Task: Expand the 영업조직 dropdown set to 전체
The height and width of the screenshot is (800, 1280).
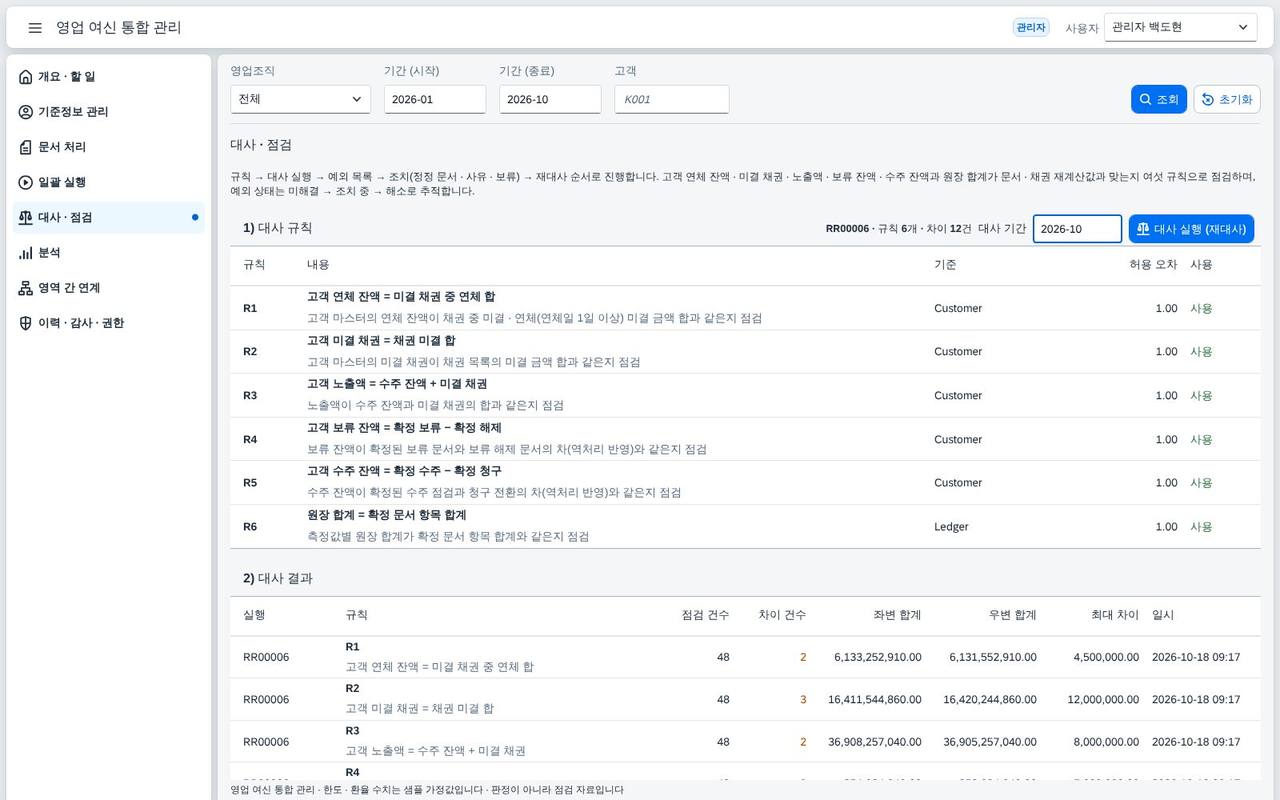Action: [x=300, y=99]
